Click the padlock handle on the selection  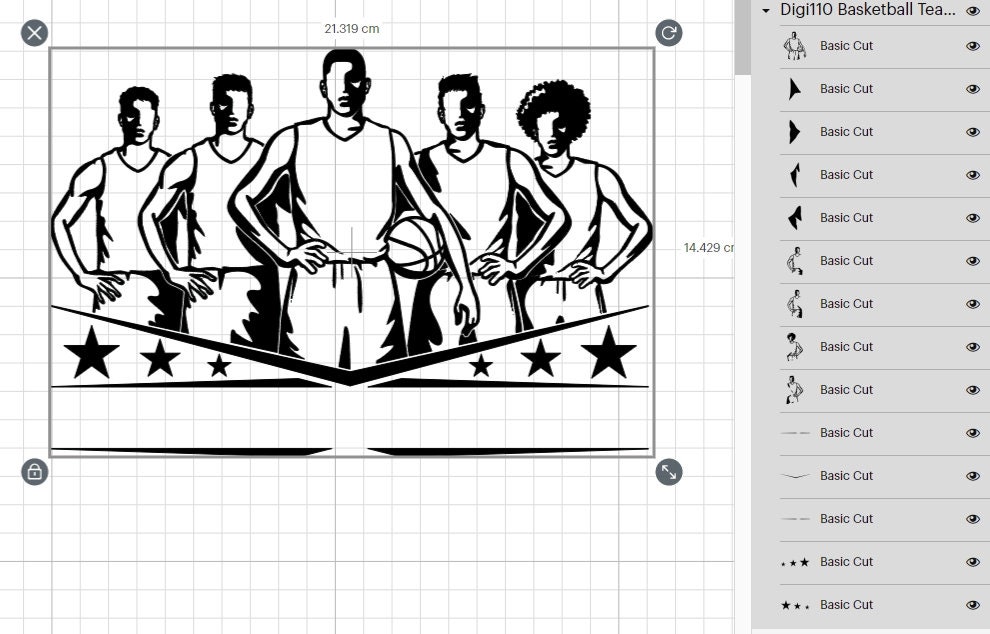[34, 471]
